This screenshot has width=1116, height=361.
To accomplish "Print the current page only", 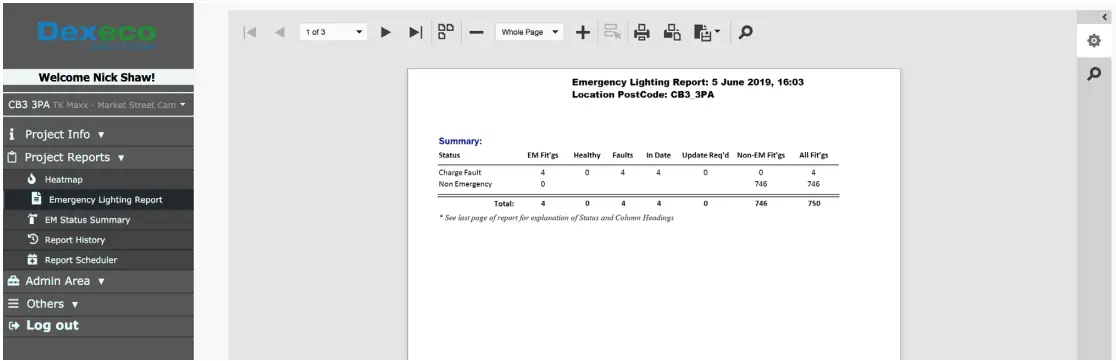I will pos(673,32).
